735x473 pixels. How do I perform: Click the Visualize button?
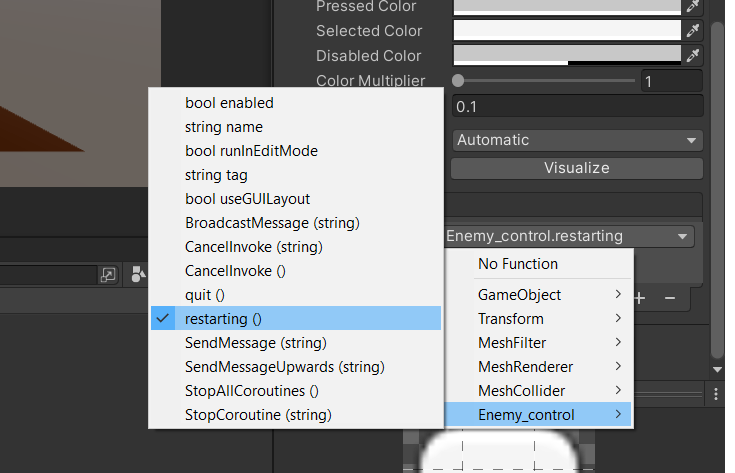click(577, 168)
